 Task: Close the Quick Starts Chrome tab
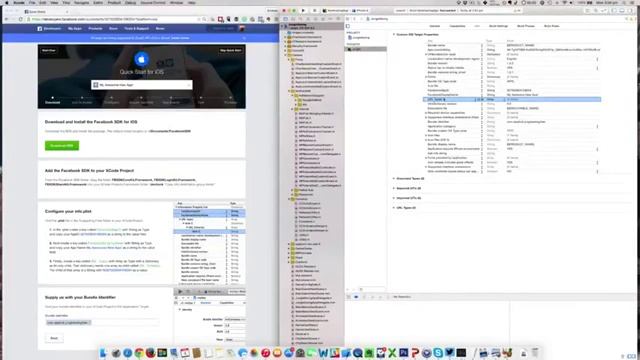pyautogui.click(x=67, y=11)
